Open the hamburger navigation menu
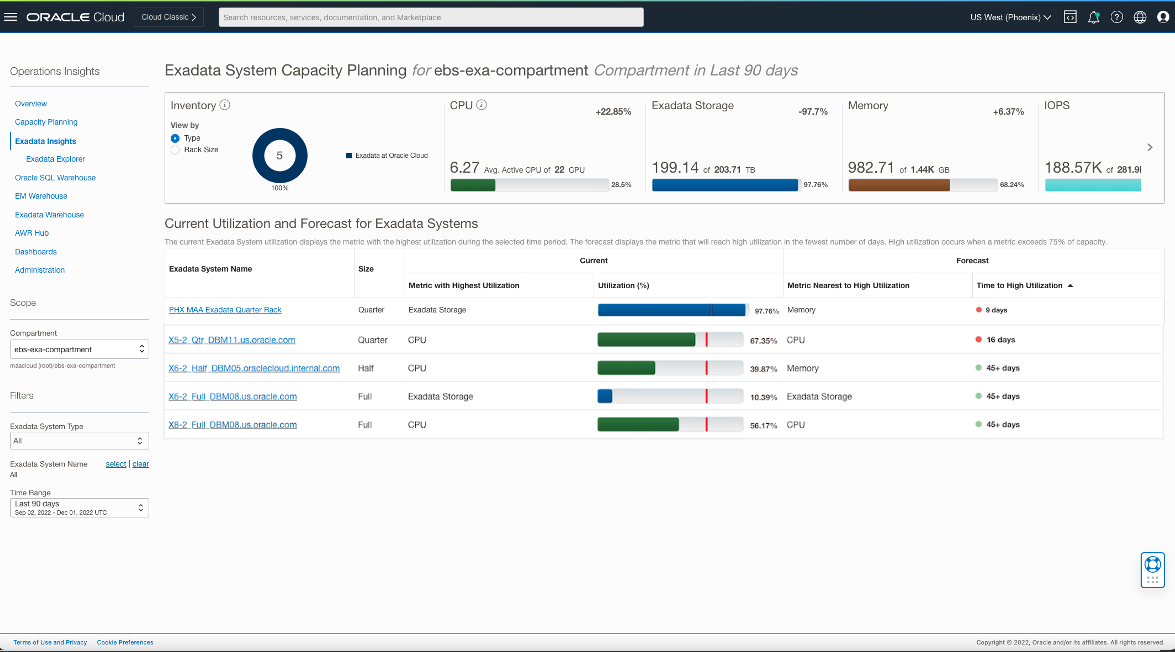The image size is (1175, 652). (11, 17)
